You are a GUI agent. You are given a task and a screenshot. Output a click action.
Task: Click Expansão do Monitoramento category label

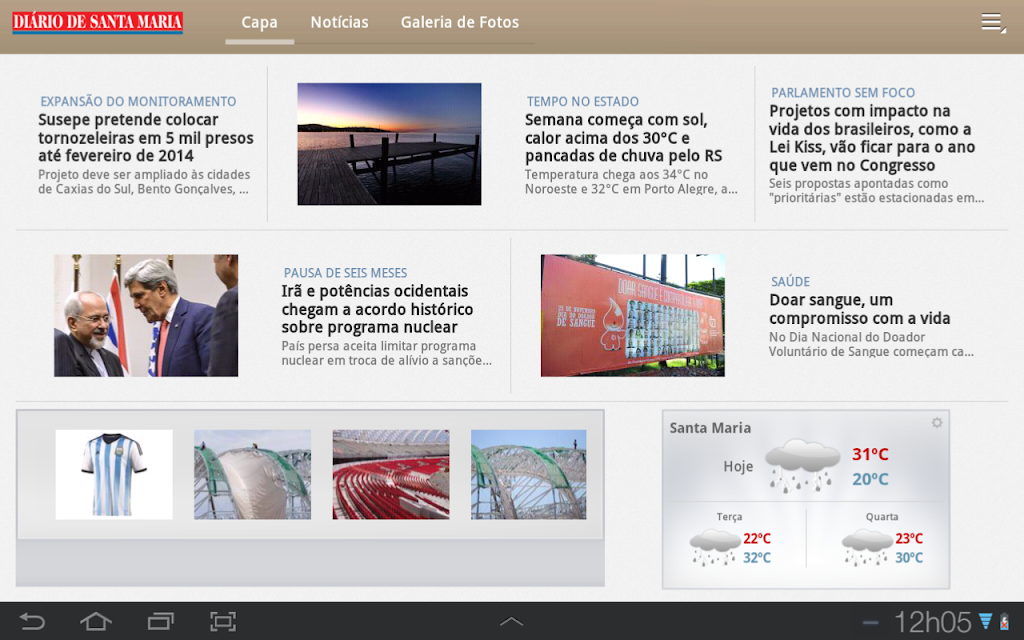tap(138, 101)
